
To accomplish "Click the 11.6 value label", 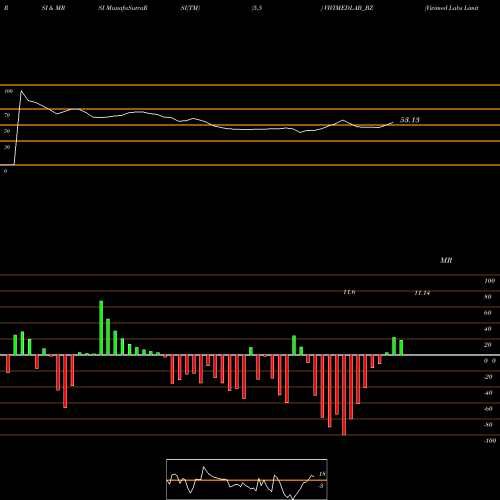I will click(349, 292).
